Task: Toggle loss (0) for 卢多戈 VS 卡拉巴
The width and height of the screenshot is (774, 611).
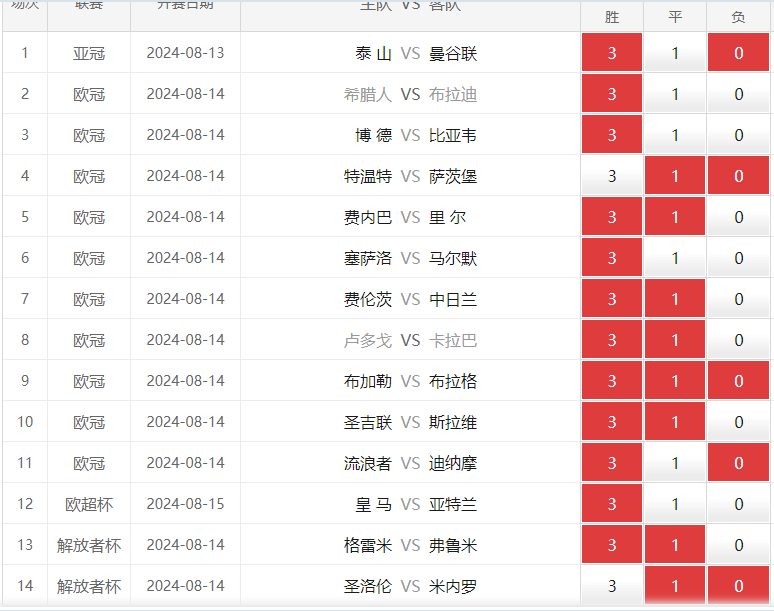Action: (x=738, y=339)
